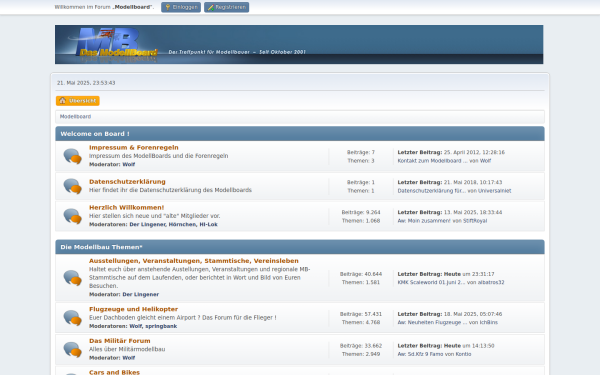
Task: Click the text Themen: 2.949
Action: (361, 354)
